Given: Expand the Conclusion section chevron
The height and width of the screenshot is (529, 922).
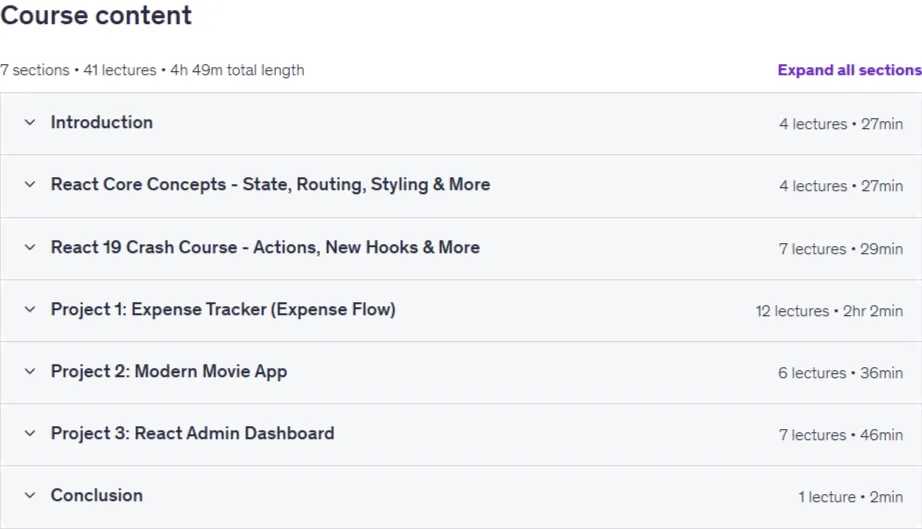Looking at the screenshot, I should (29, 495).
